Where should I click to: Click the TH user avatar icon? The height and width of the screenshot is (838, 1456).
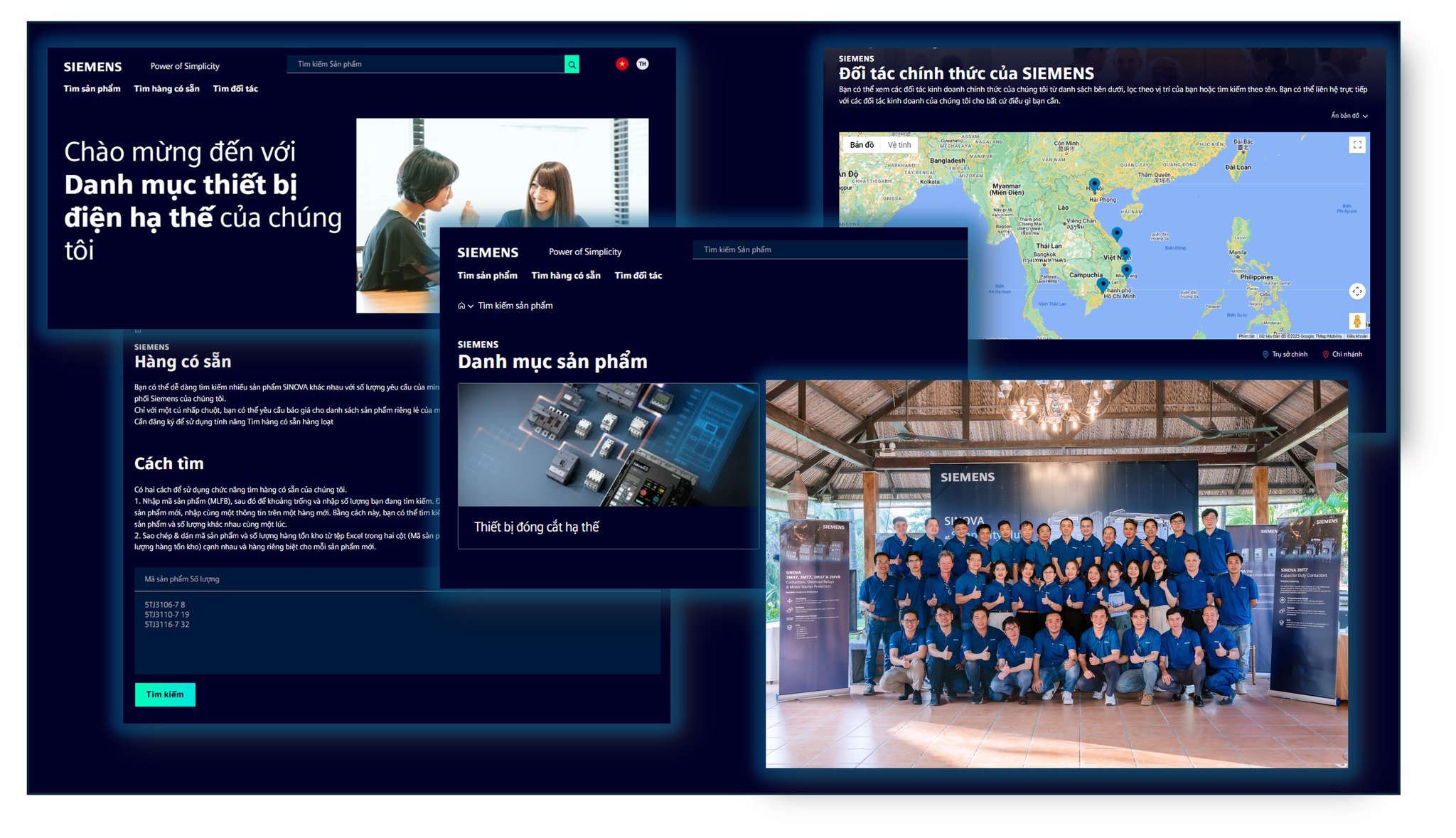(x=642, y=63)
